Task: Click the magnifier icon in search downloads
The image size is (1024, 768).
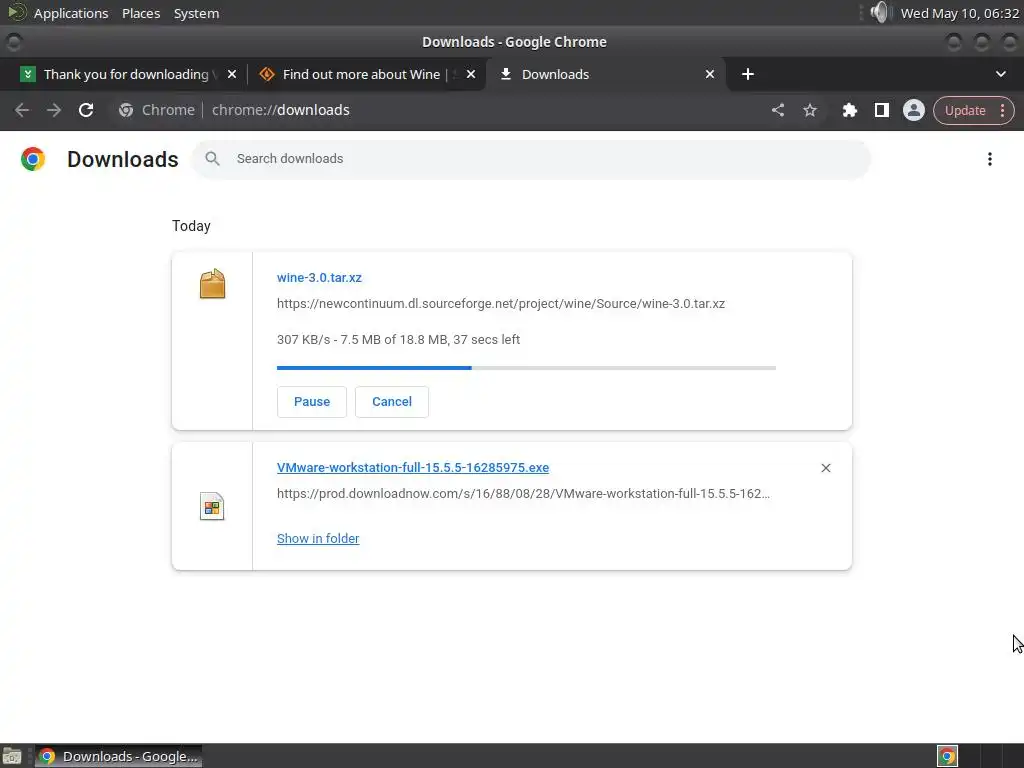Action: point(212,159)
